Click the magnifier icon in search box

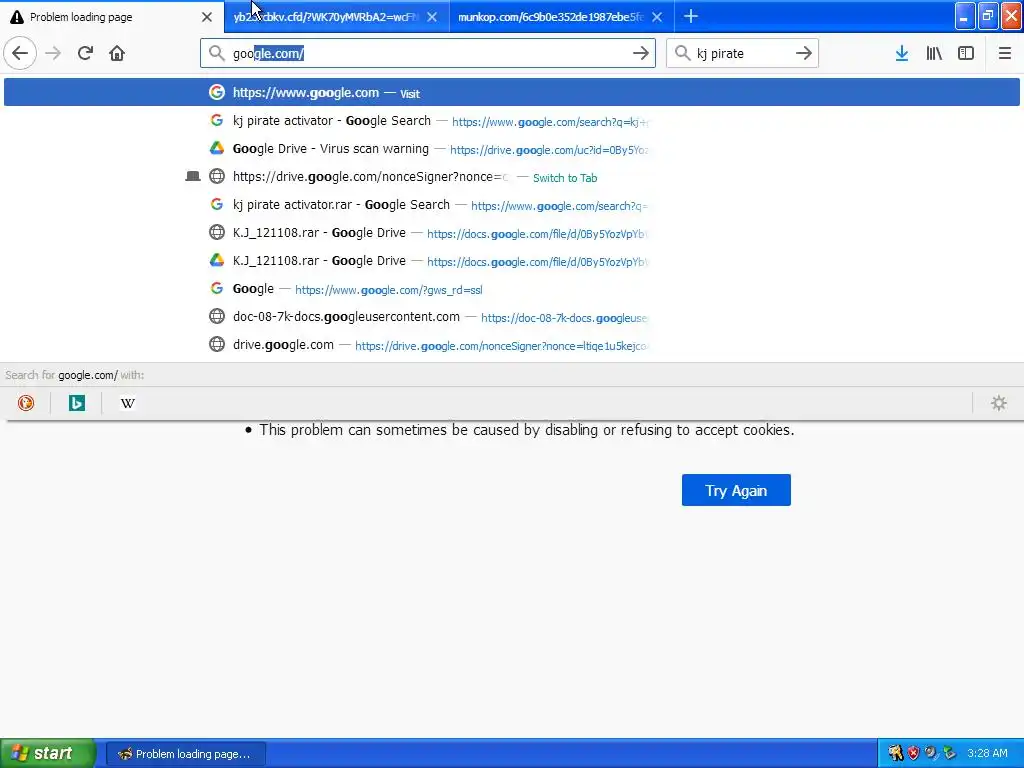[x=682, y=53]
